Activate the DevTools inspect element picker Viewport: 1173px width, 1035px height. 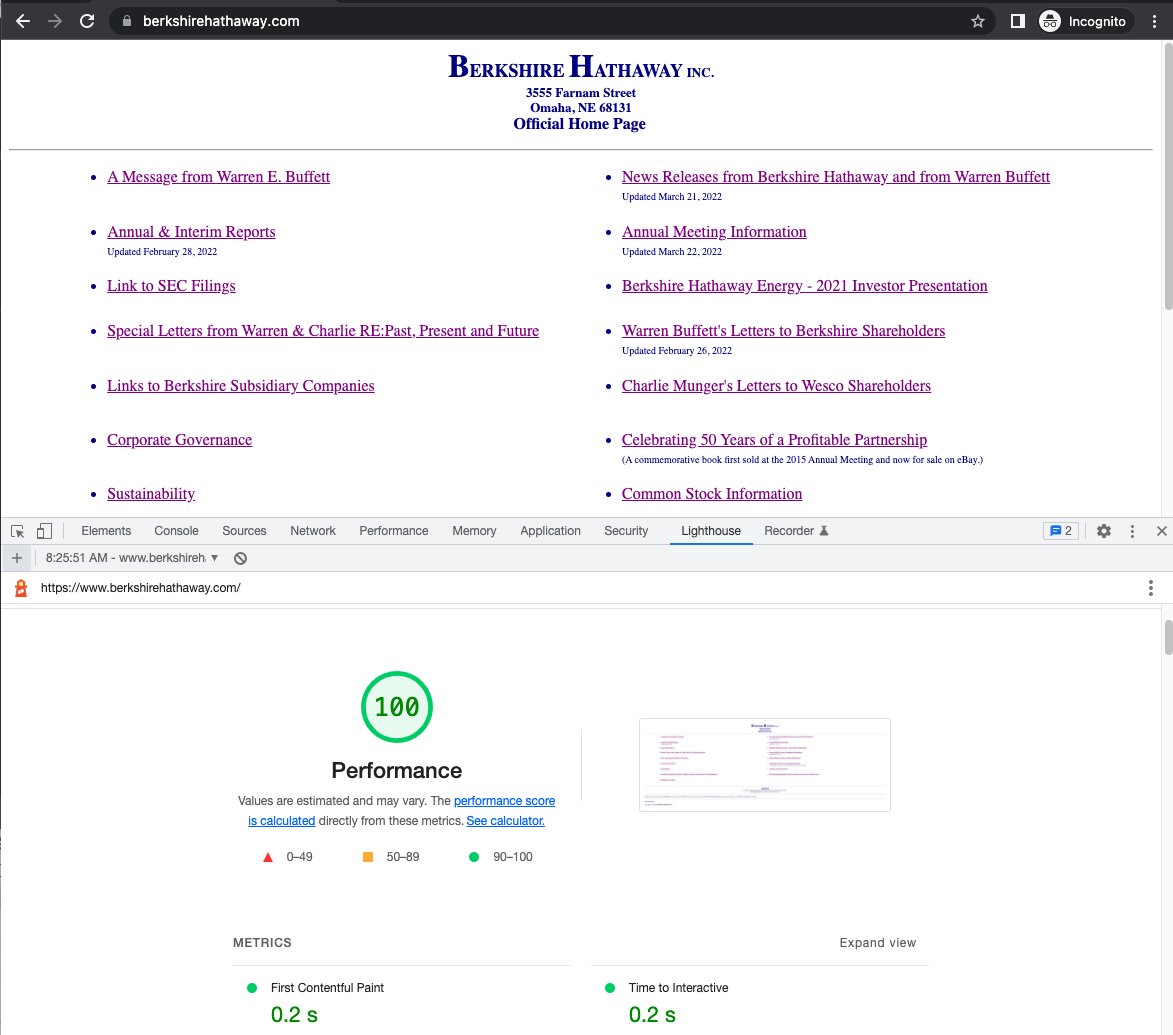click(18, 531)
